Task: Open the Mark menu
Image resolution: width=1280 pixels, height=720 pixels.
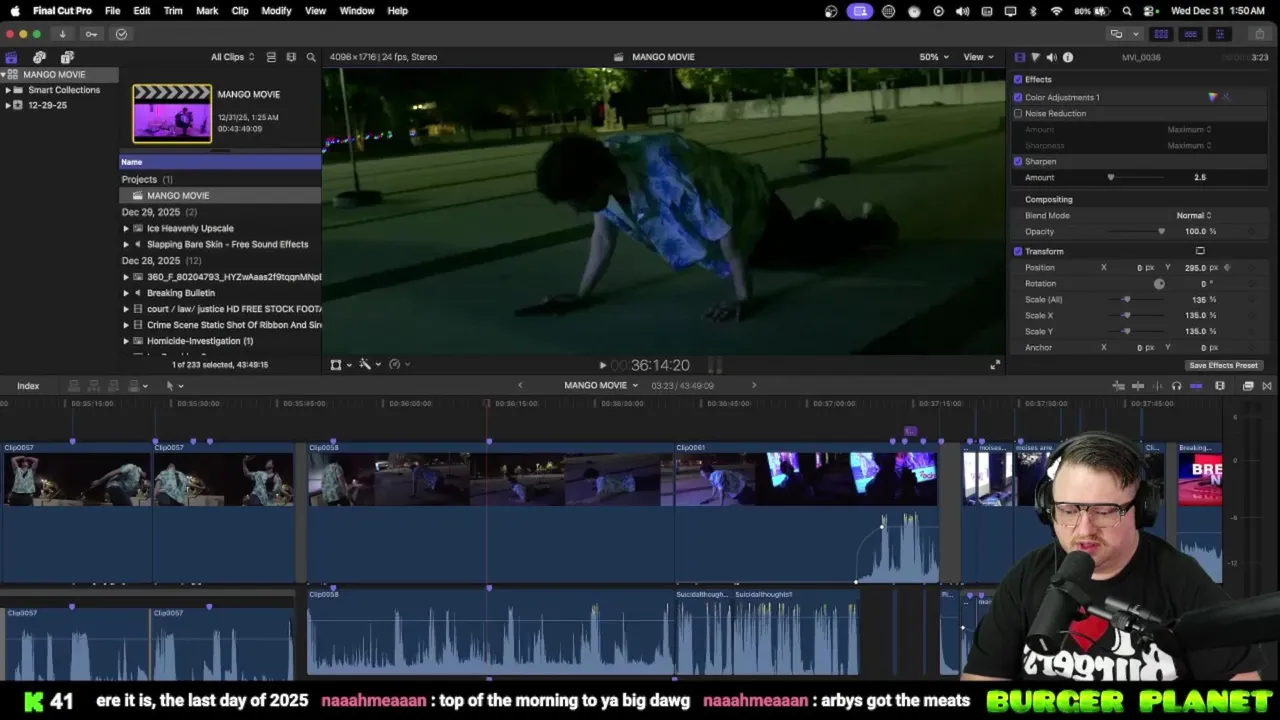Action: 207,11
